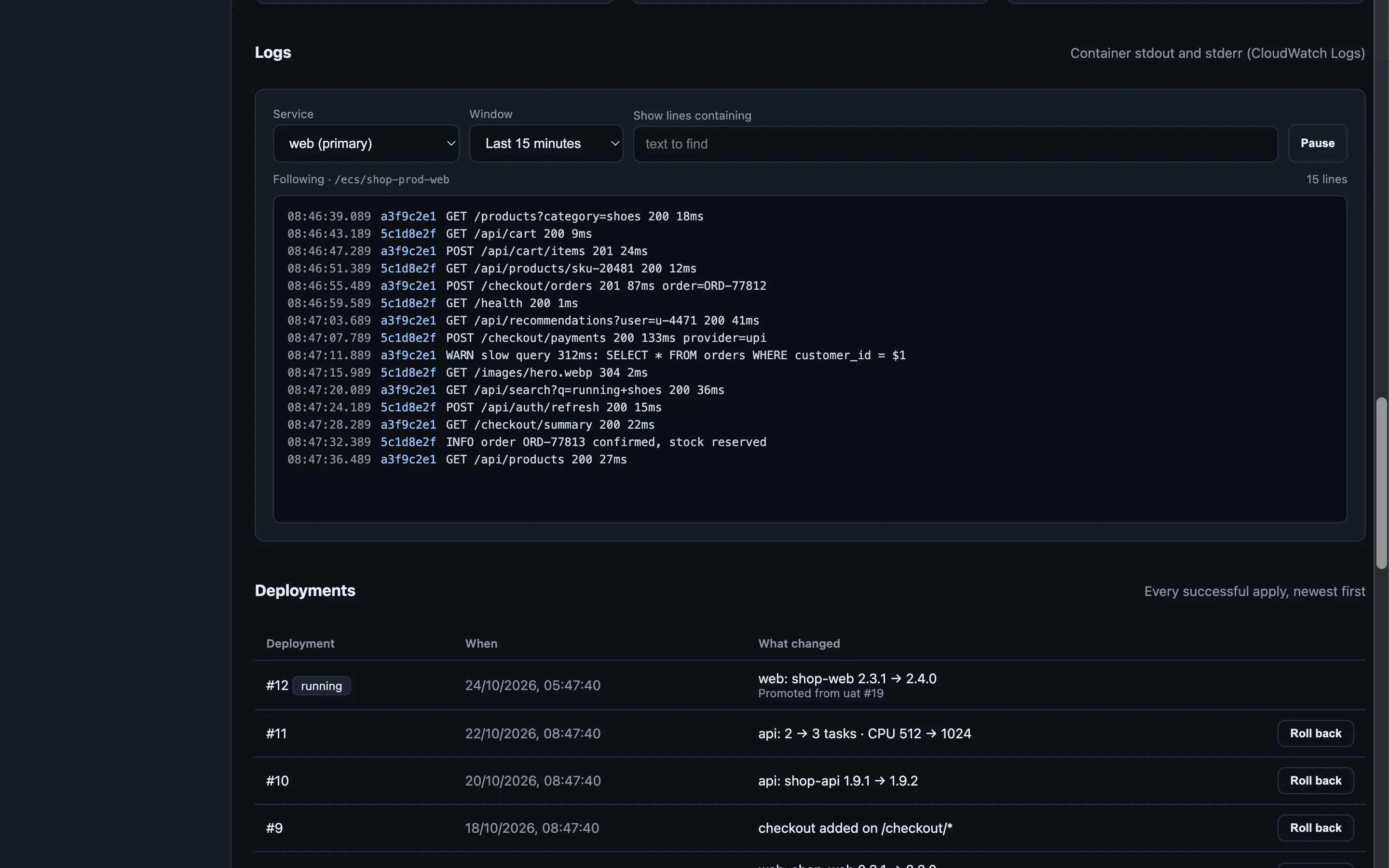Screen dimensions: 1389x868
Task: Click the Deployments section heading
Action: [305, 591]
